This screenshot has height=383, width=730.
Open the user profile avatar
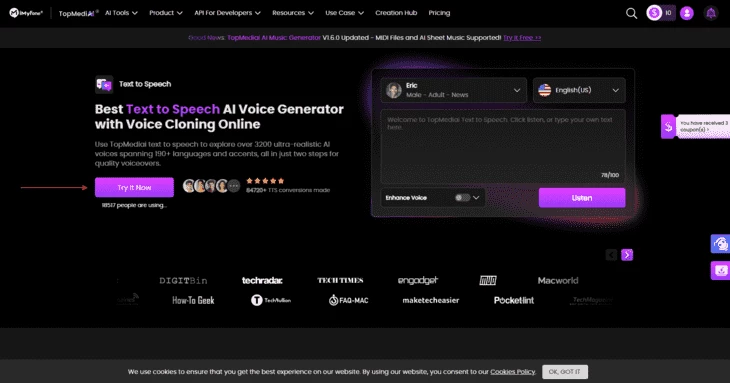coord(687,13)
